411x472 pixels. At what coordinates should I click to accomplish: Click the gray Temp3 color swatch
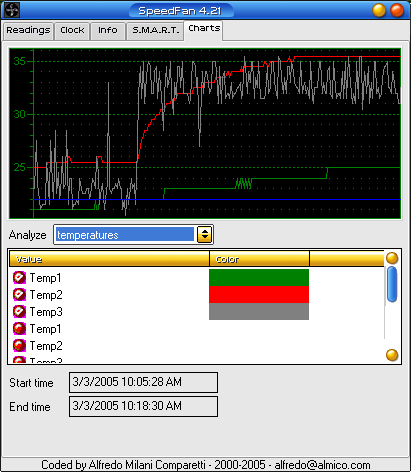tap(259, 311)
